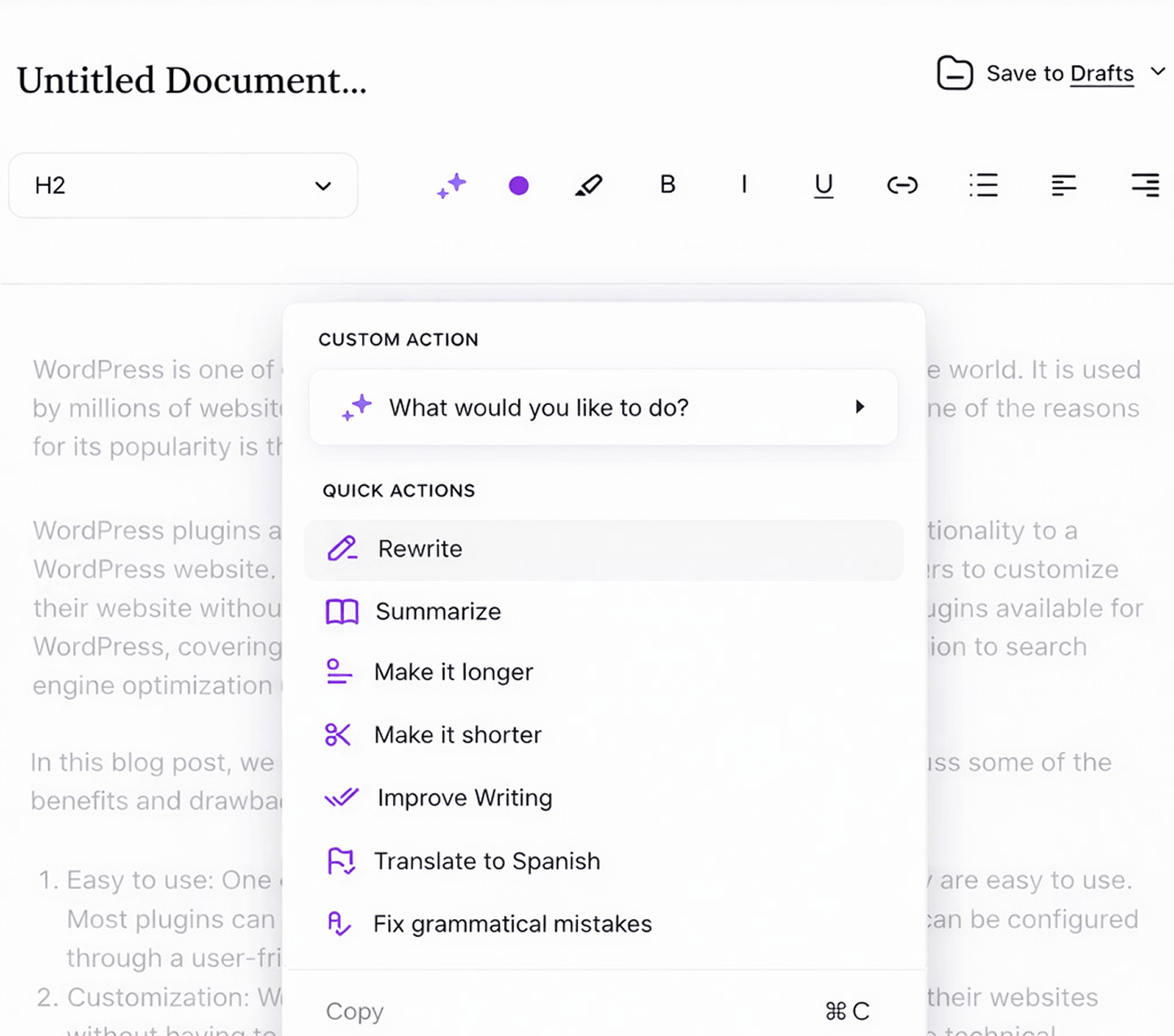
Task: Open the H2 heading style dropdown
Action: click(x=183, y=186)
